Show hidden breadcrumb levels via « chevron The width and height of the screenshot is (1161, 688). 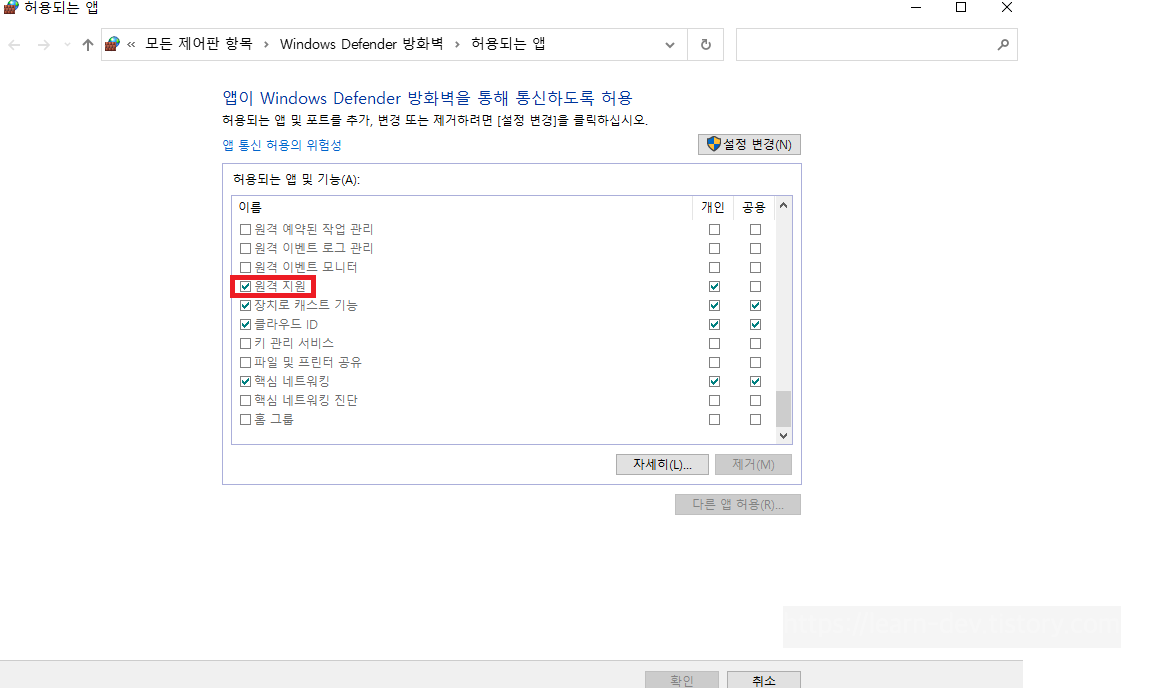[131, 44]
